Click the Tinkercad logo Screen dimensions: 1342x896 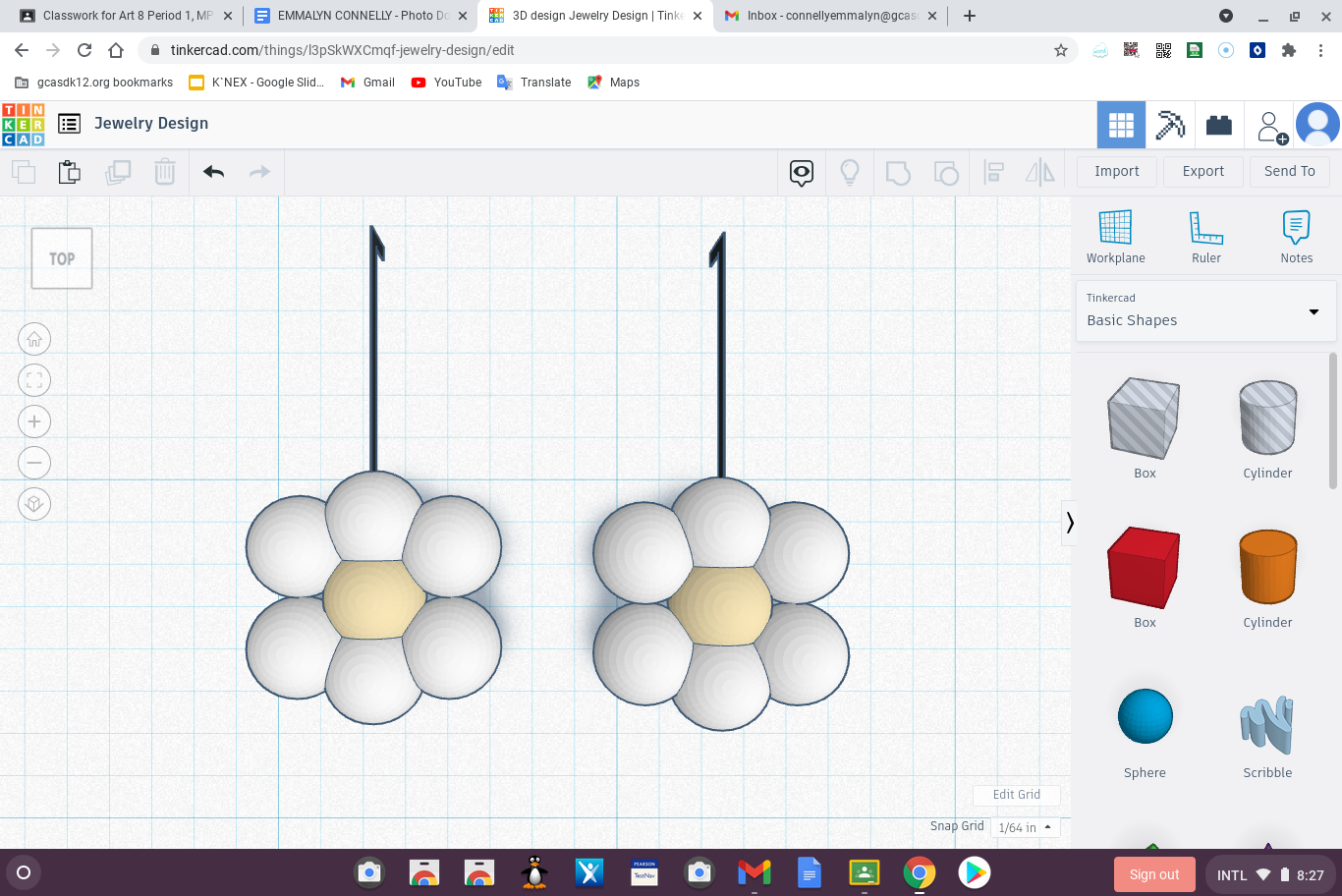pos(24,124)
